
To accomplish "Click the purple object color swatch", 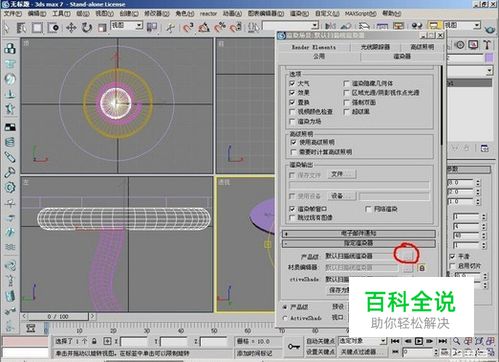I will [x=489, y=57].
